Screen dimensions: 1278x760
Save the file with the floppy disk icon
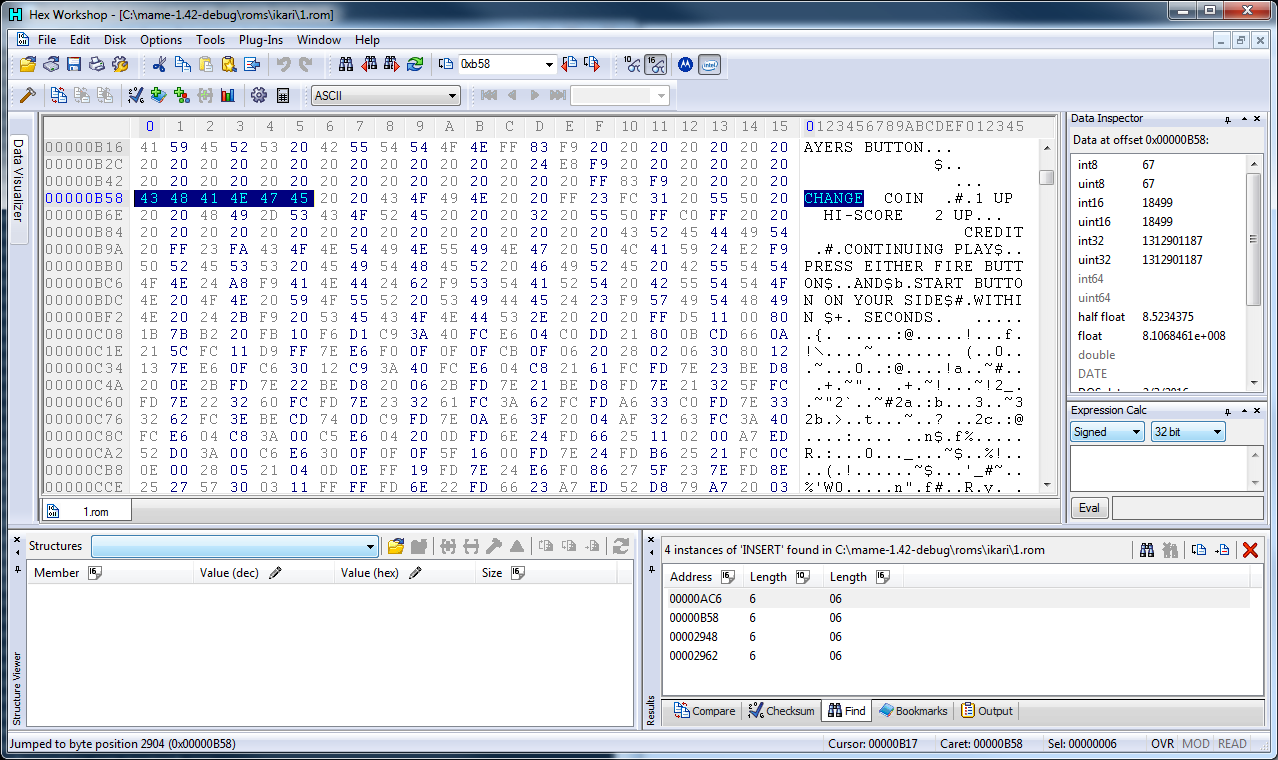pyautogui.click(x=74, y=65)
